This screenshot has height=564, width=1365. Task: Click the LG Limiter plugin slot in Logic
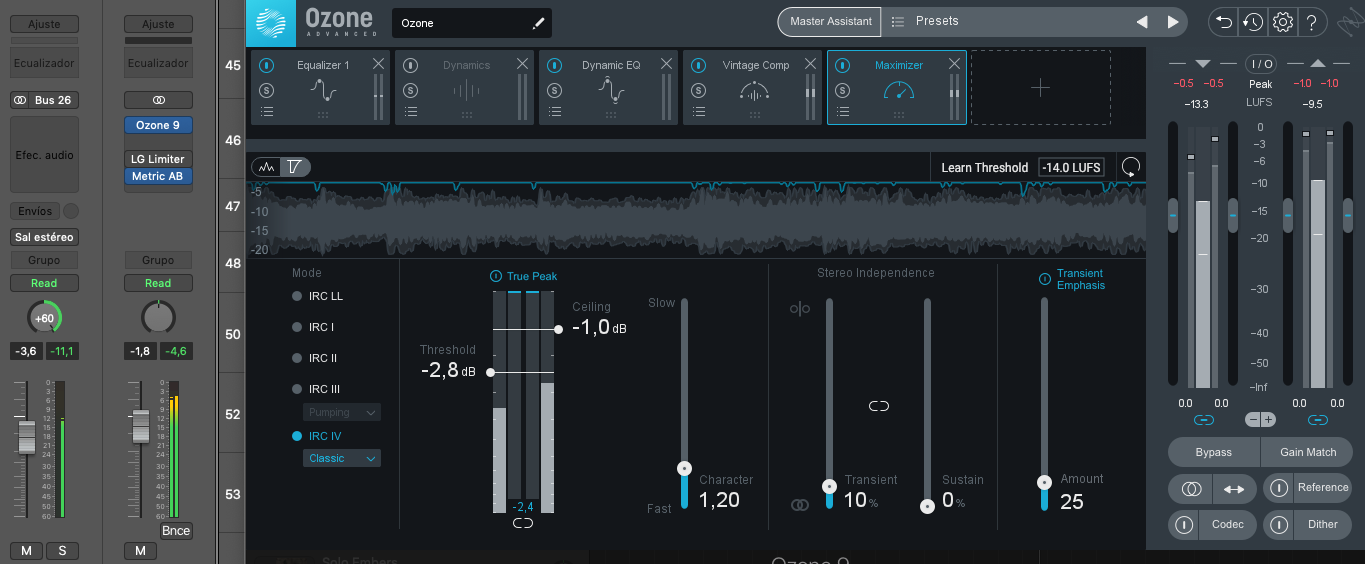[x=158, y=159]
